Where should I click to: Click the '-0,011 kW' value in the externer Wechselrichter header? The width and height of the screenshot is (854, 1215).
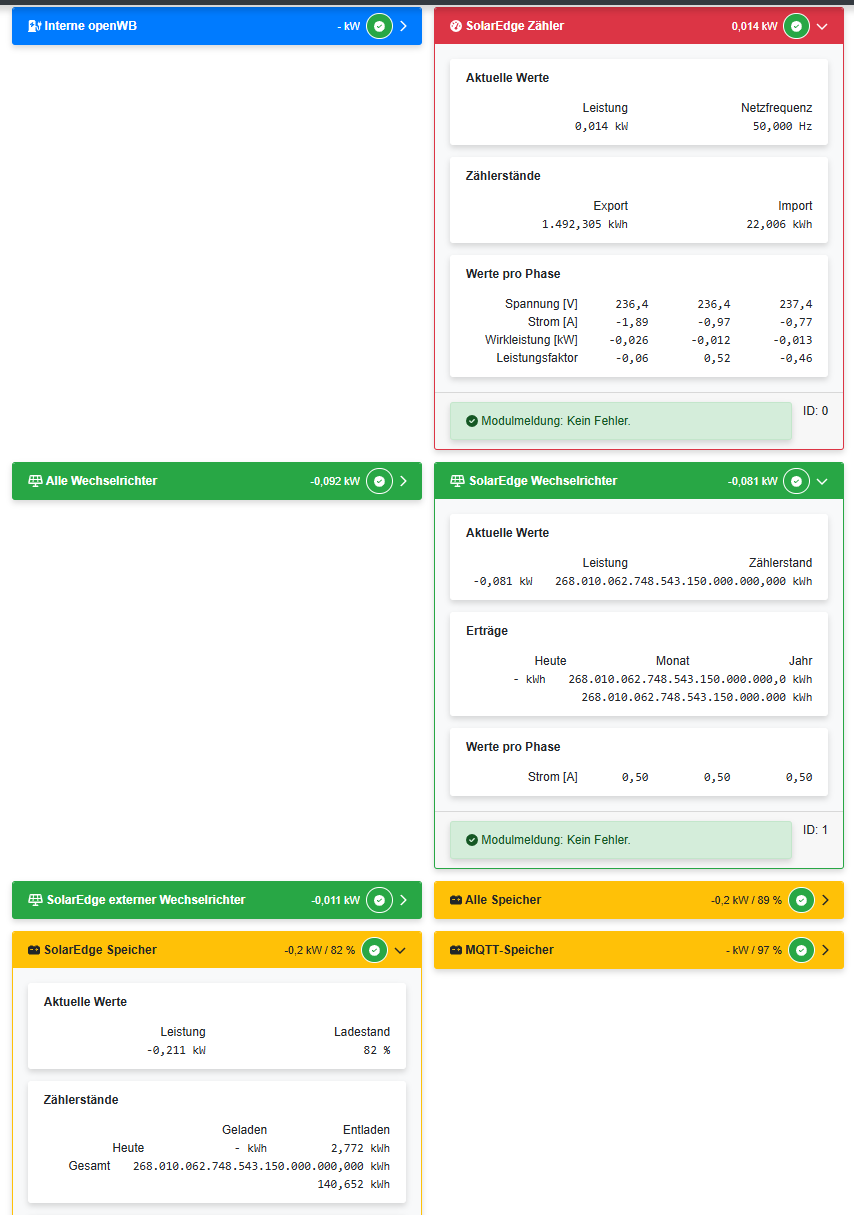coord(336,900)
